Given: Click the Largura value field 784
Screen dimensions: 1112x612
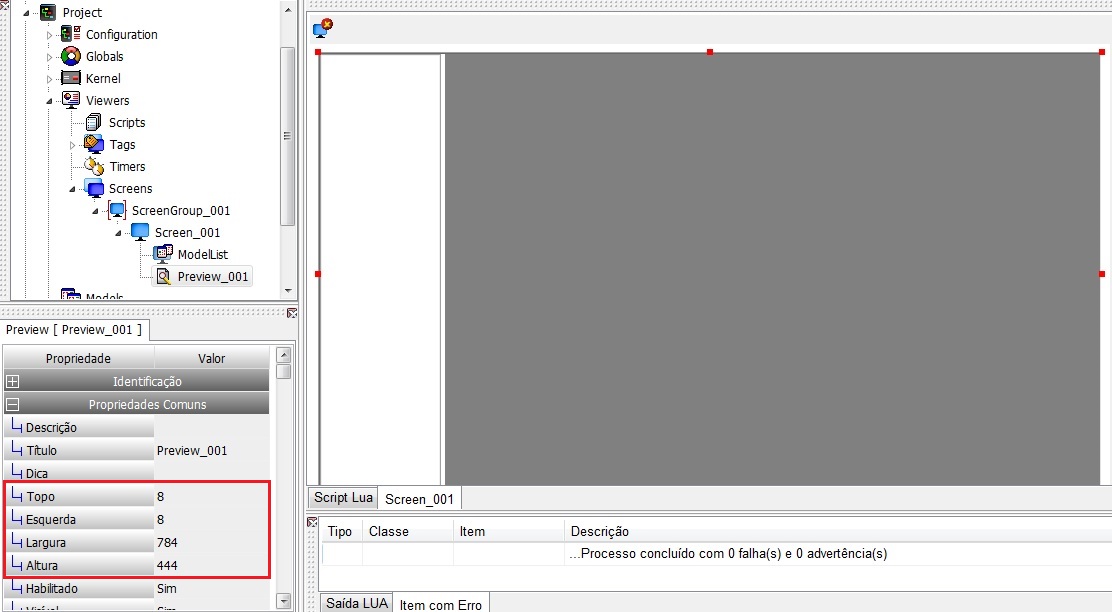Looking at the screenshot, I should (211, 543).
